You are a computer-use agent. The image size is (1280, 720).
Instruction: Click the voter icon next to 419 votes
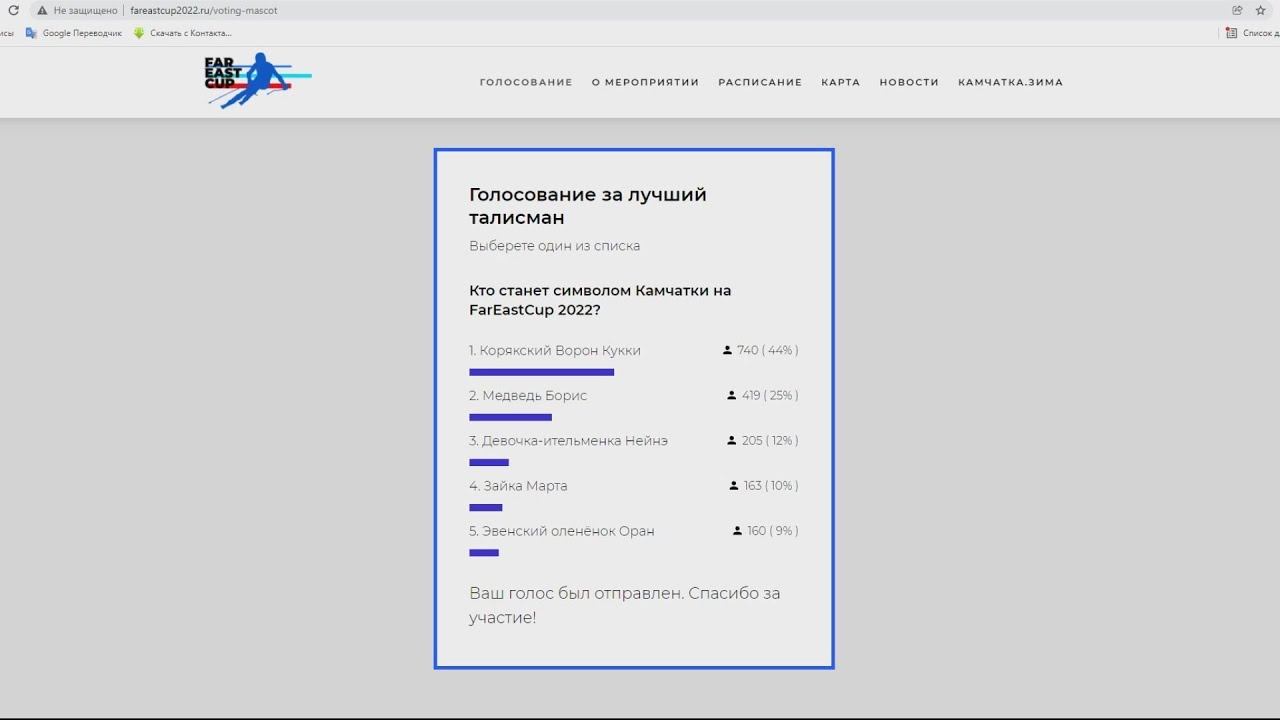pyautogui.click(x=732, y=395)
